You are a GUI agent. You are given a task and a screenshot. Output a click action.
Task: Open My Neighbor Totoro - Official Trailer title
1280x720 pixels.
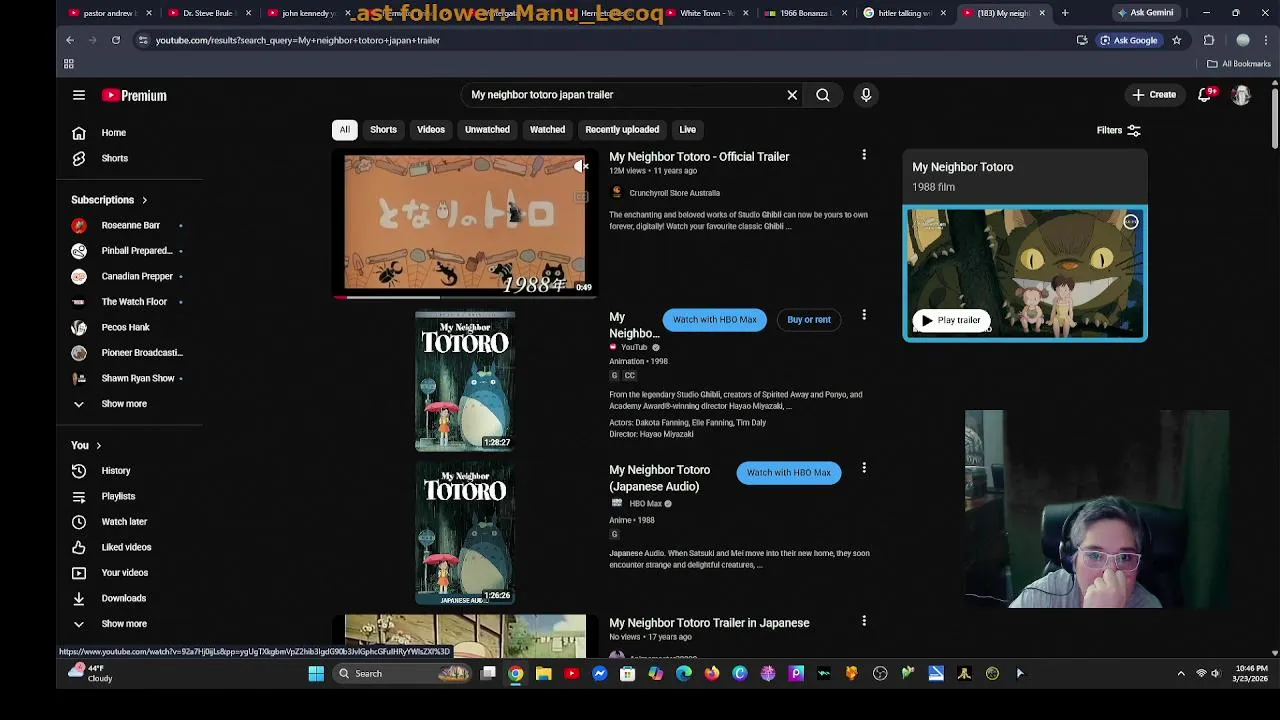699,157
